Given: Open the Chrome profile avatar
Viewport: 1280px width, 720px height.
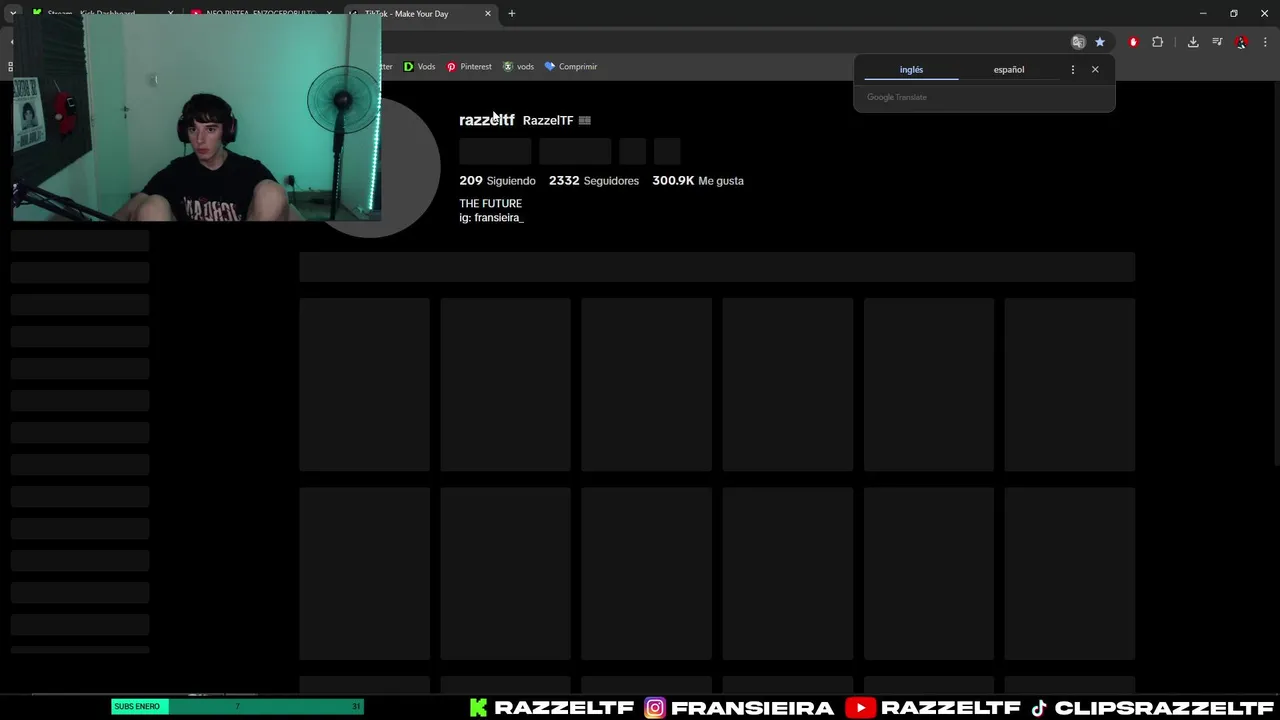Looking at the screenshot, I should (x=1241, y=42).
